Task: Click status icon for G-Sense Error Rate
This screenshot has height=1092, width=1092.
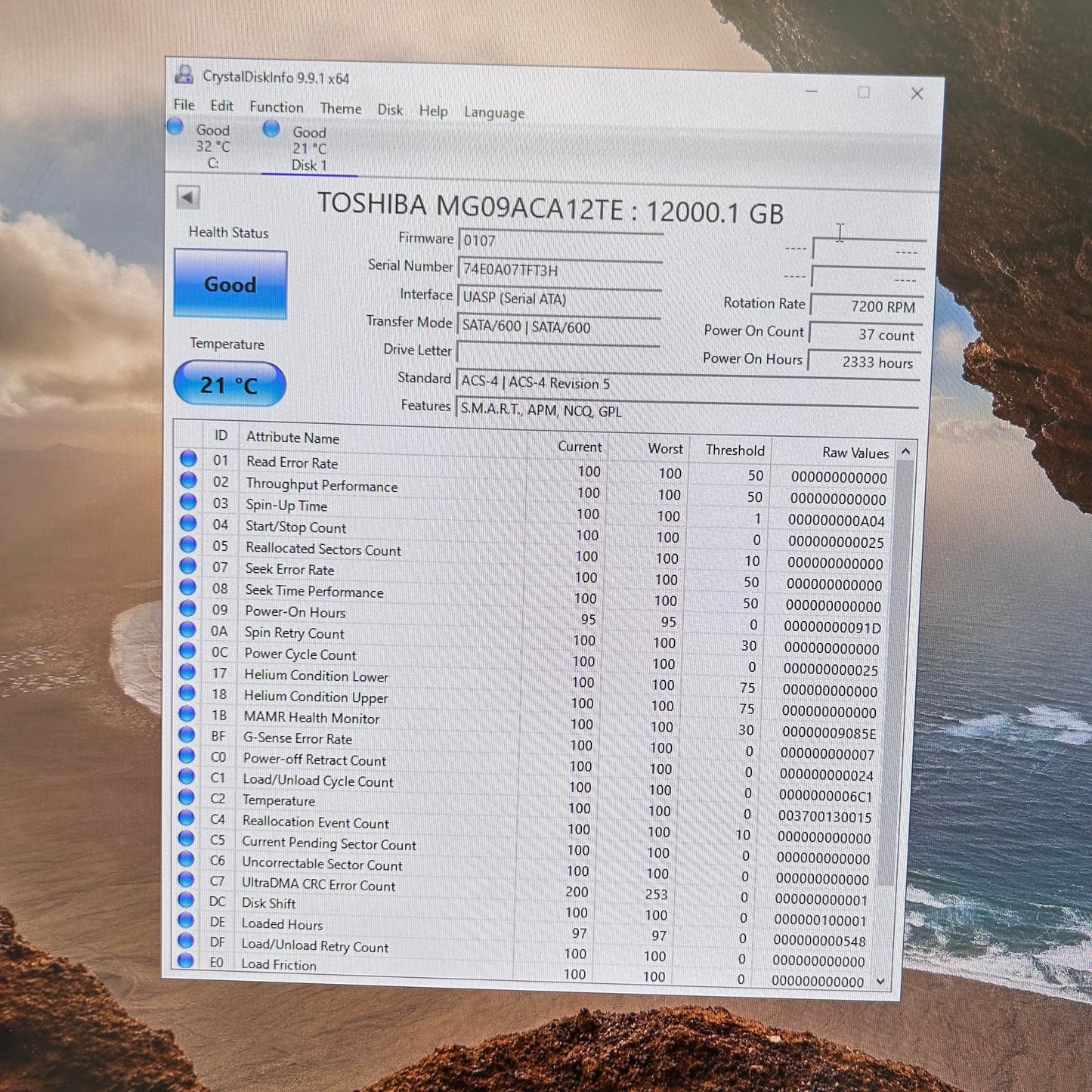Action: click(x=187, y=734)
